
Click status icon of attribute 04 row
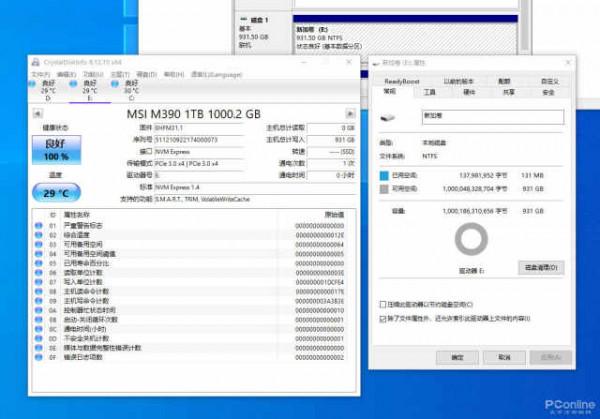[x=38, y=253]
